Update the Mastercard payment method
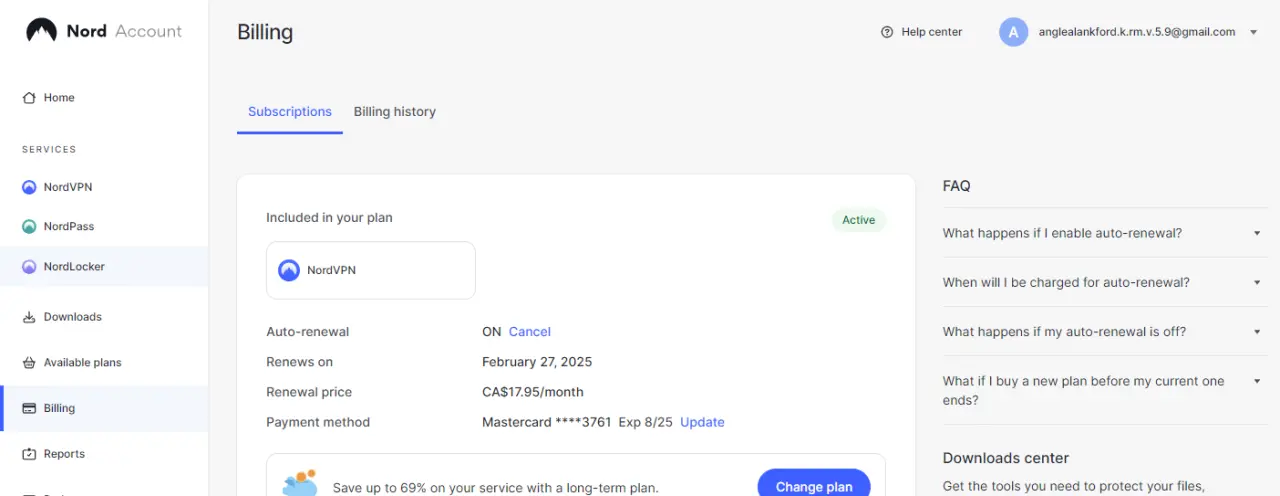The width and height of the screenshot is (1280, 496). (x=702, y=422)
